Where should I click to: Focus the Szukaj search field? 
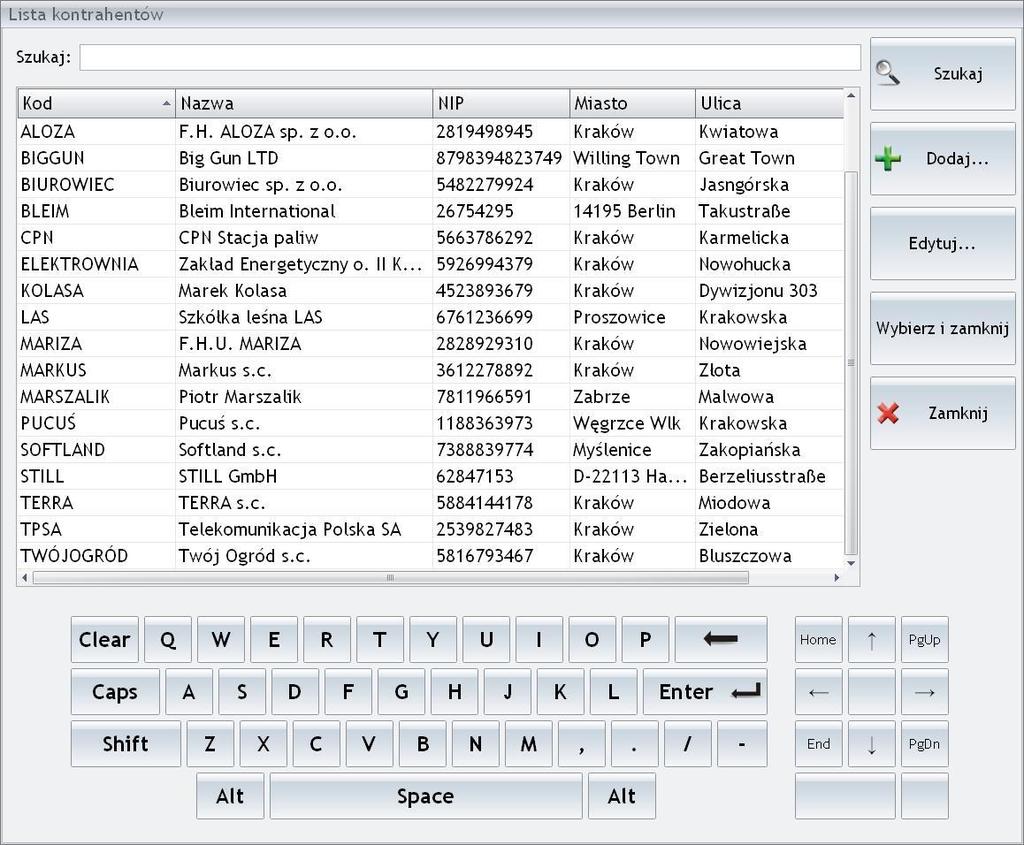[470, 57]
